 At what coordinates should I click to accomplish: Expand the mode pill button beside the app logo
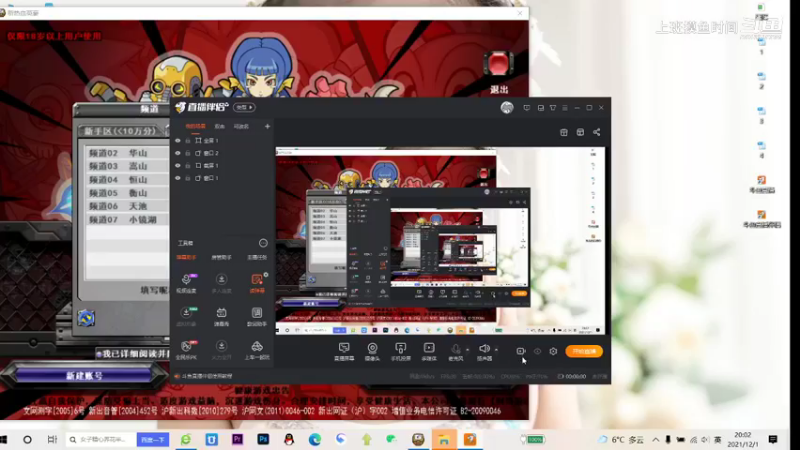coord(244,107)
